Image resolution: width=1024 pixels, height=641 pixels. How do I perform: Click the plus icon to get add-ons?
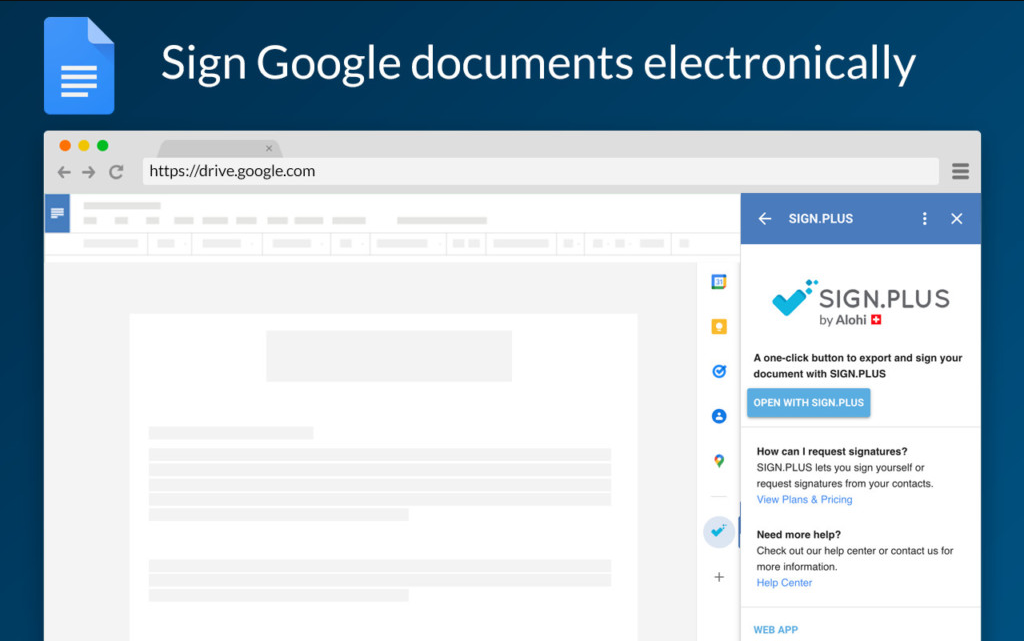(718, 577)
